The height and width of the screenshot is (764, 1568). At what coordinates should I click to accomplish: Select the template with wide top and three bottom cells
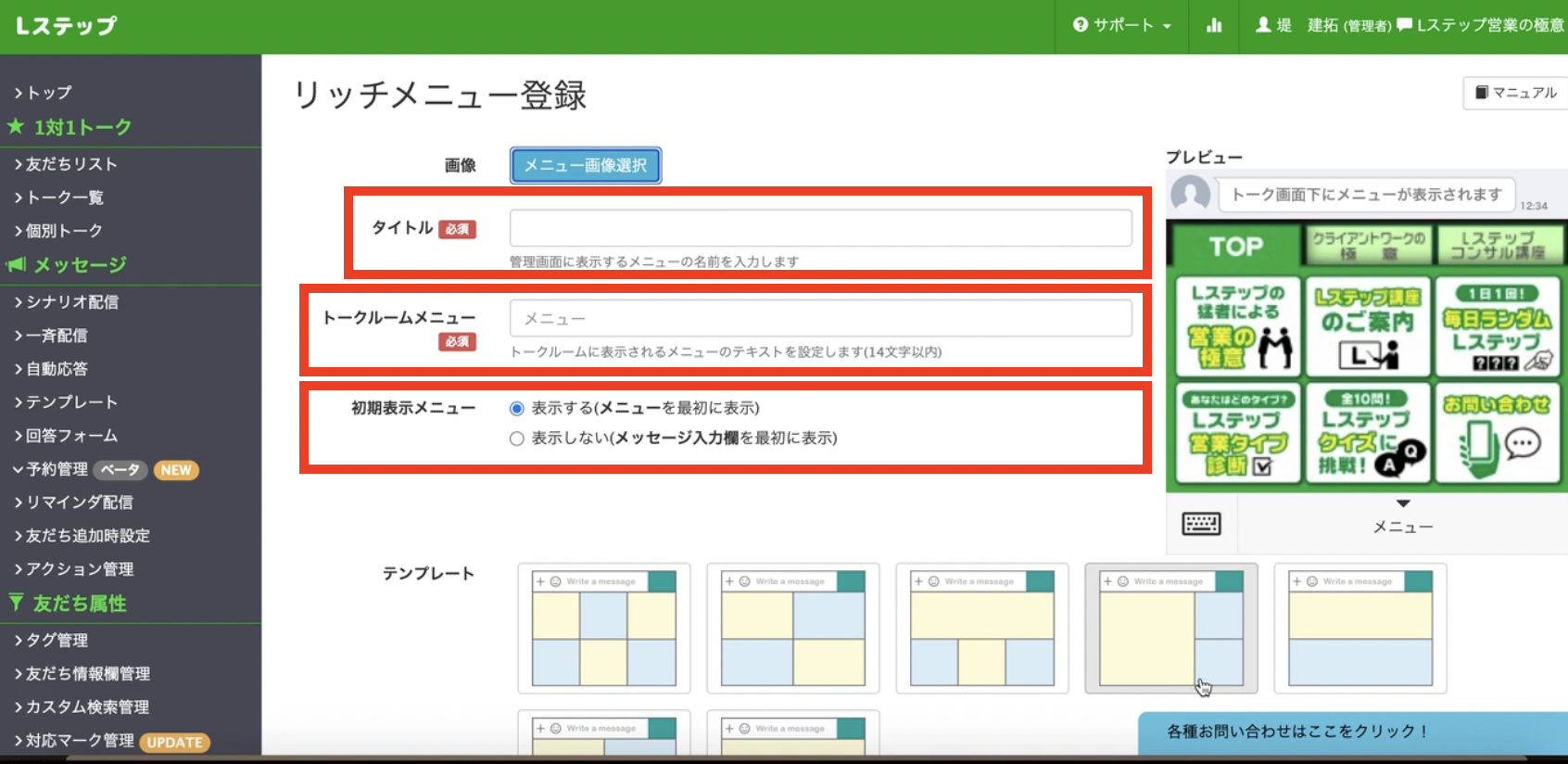click(982, 628)
